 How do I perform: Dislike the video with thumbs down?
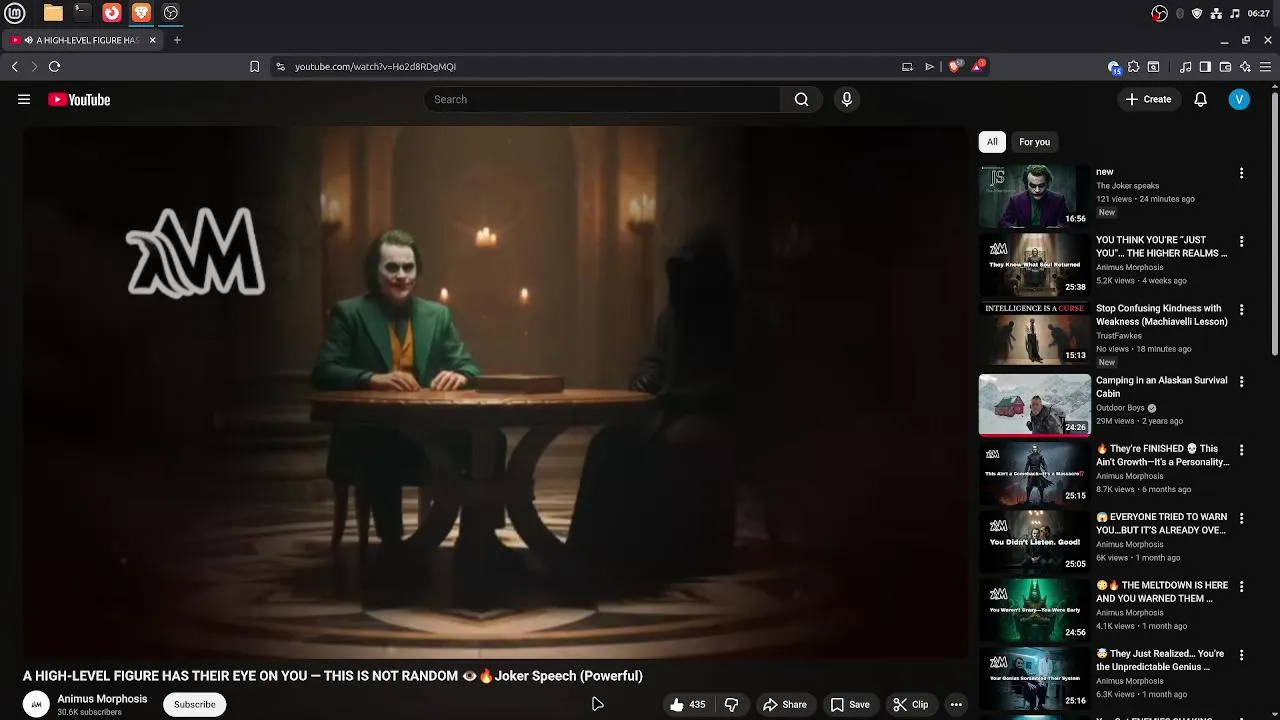coord(731,704)
